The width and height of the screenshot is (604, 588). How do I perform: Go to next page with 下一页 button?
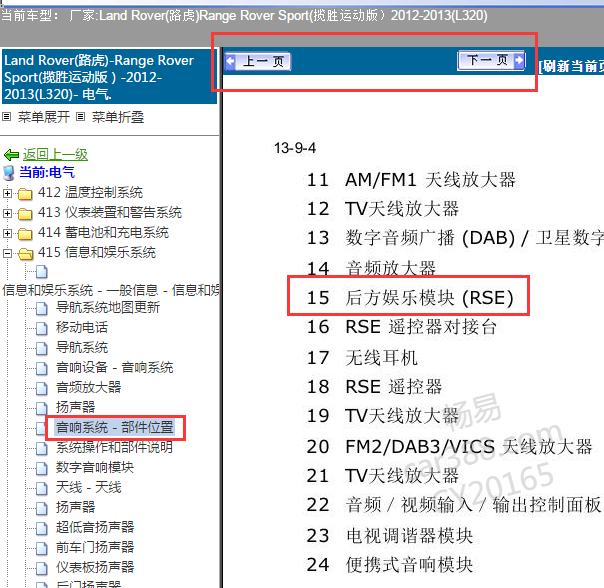491,60
